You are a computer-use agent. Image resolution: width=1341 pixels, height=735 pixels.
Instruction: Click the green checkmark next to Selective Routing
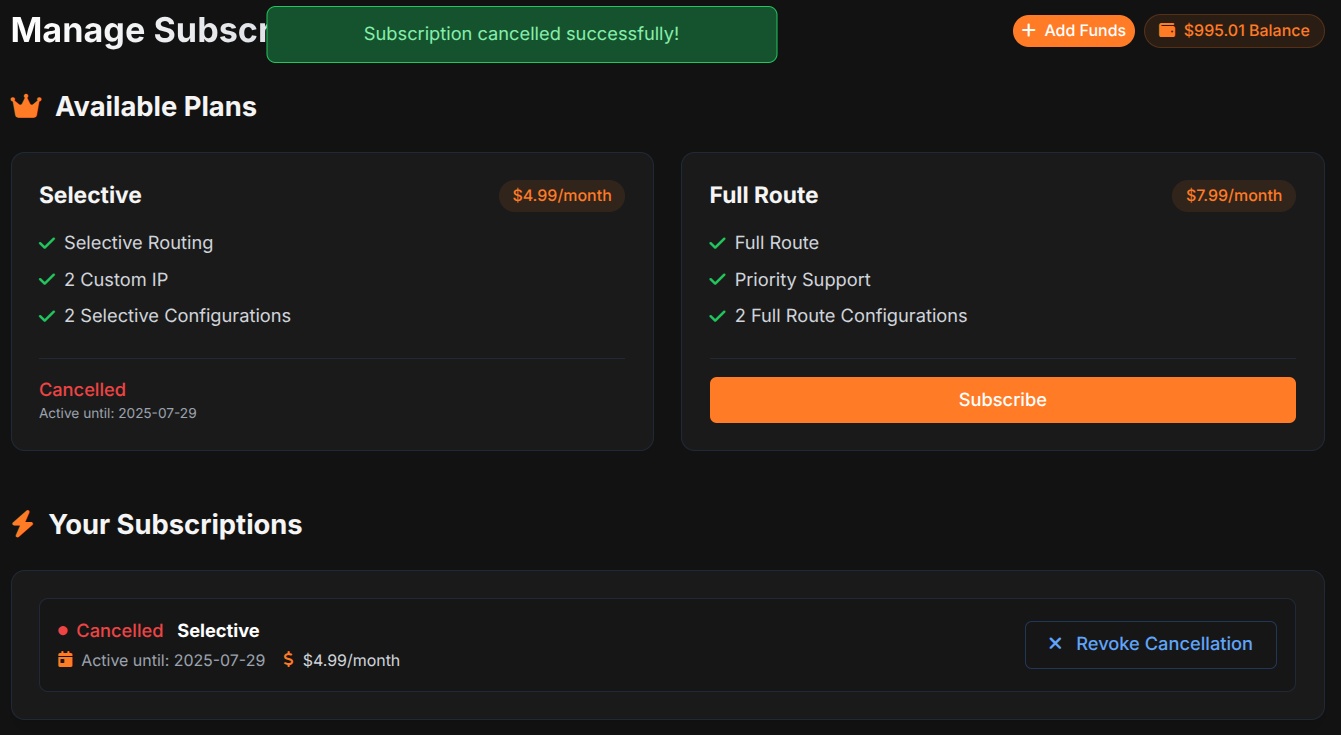coord(47,243)
